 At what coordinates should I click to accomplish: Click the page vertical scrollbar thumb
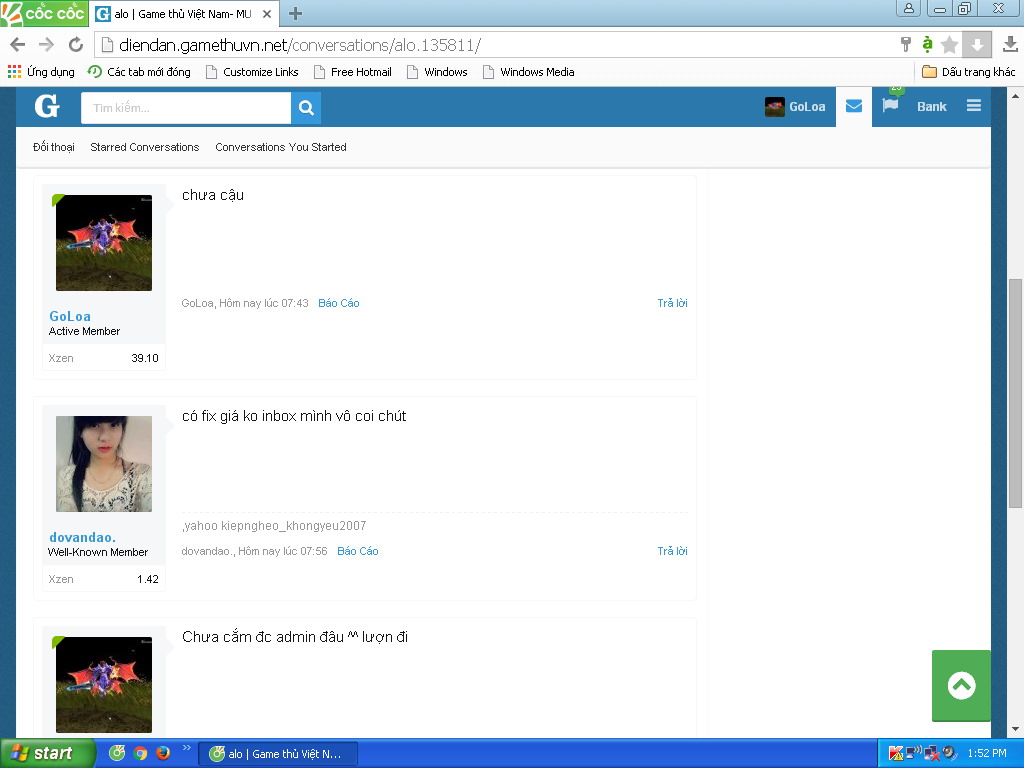1015,393
